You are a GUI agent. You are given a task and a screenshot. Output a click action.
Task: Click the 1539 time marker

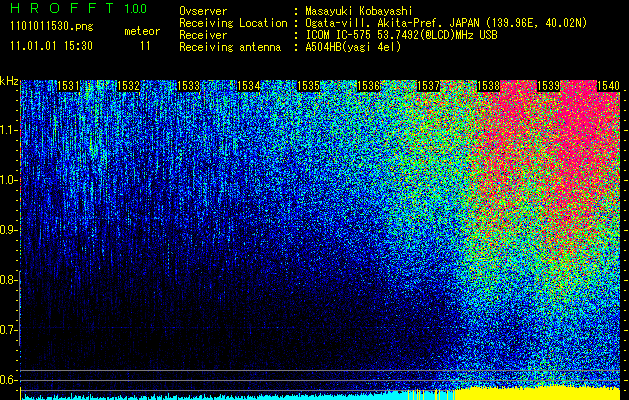[548, 86]
